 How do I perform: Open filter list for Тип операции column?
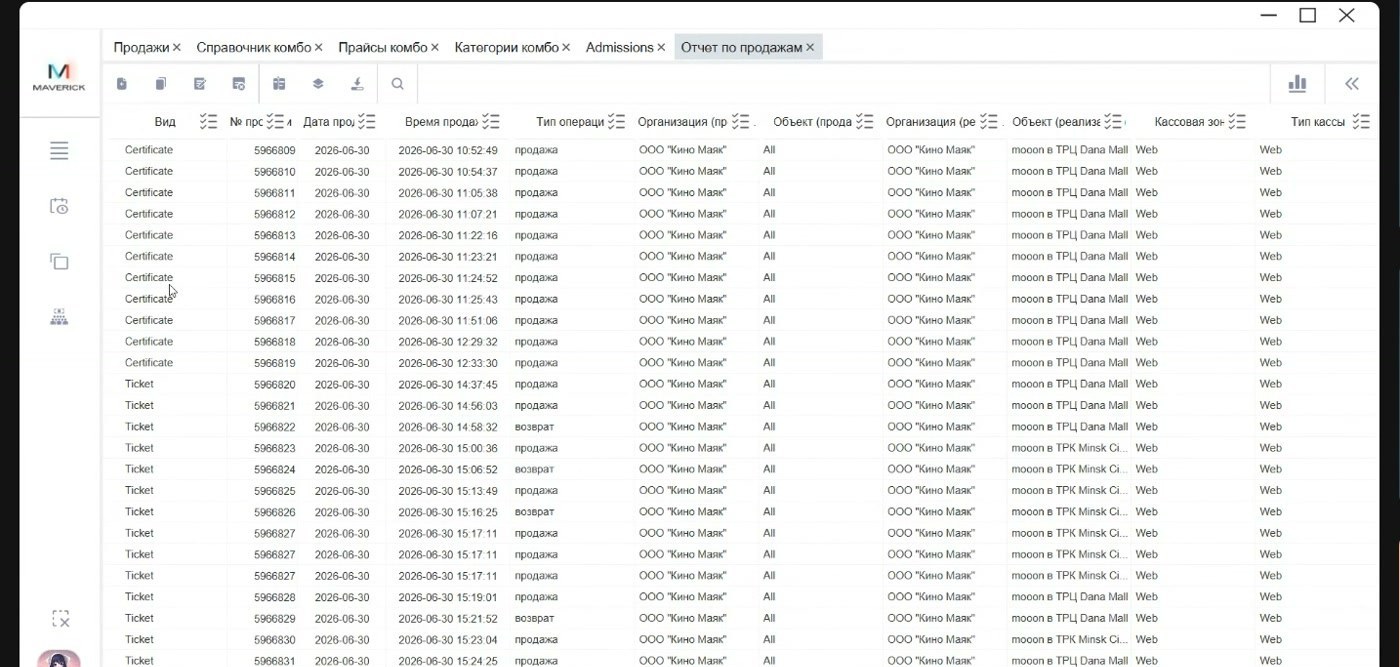616,122
